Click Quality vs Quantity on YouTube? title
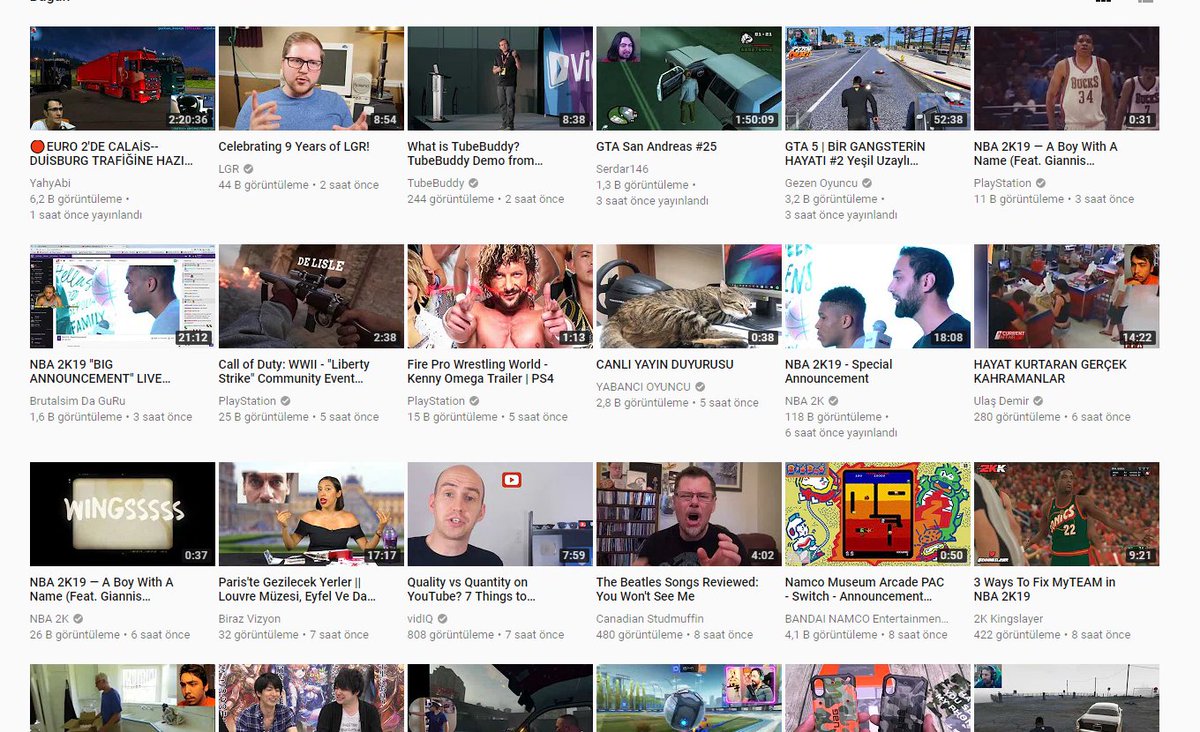This screenshot has width=1200, height=732. tap(472, 589)
